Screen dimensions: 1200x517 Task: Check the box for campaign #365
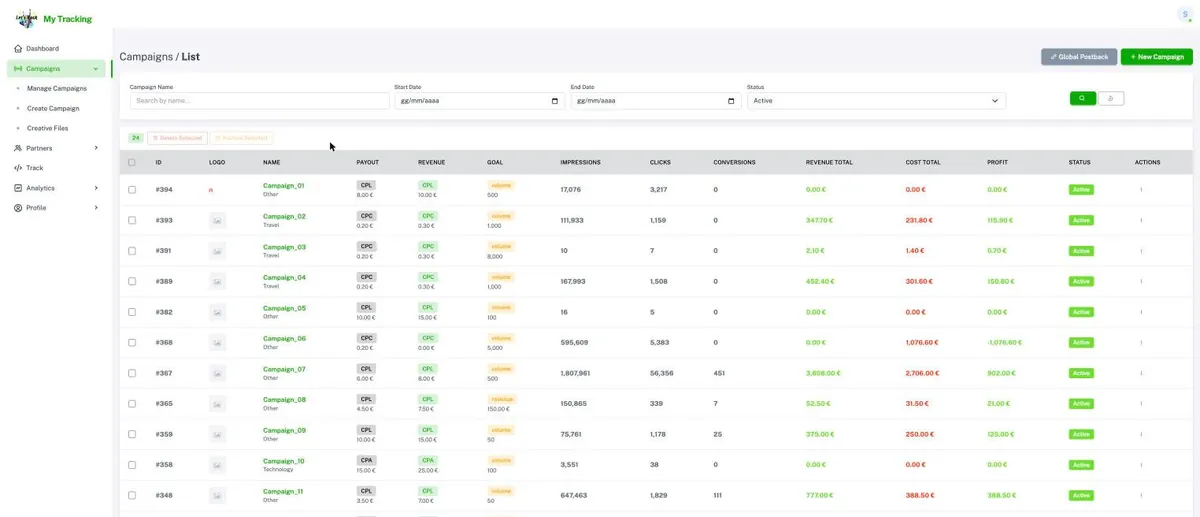click(x=132, y=403)
